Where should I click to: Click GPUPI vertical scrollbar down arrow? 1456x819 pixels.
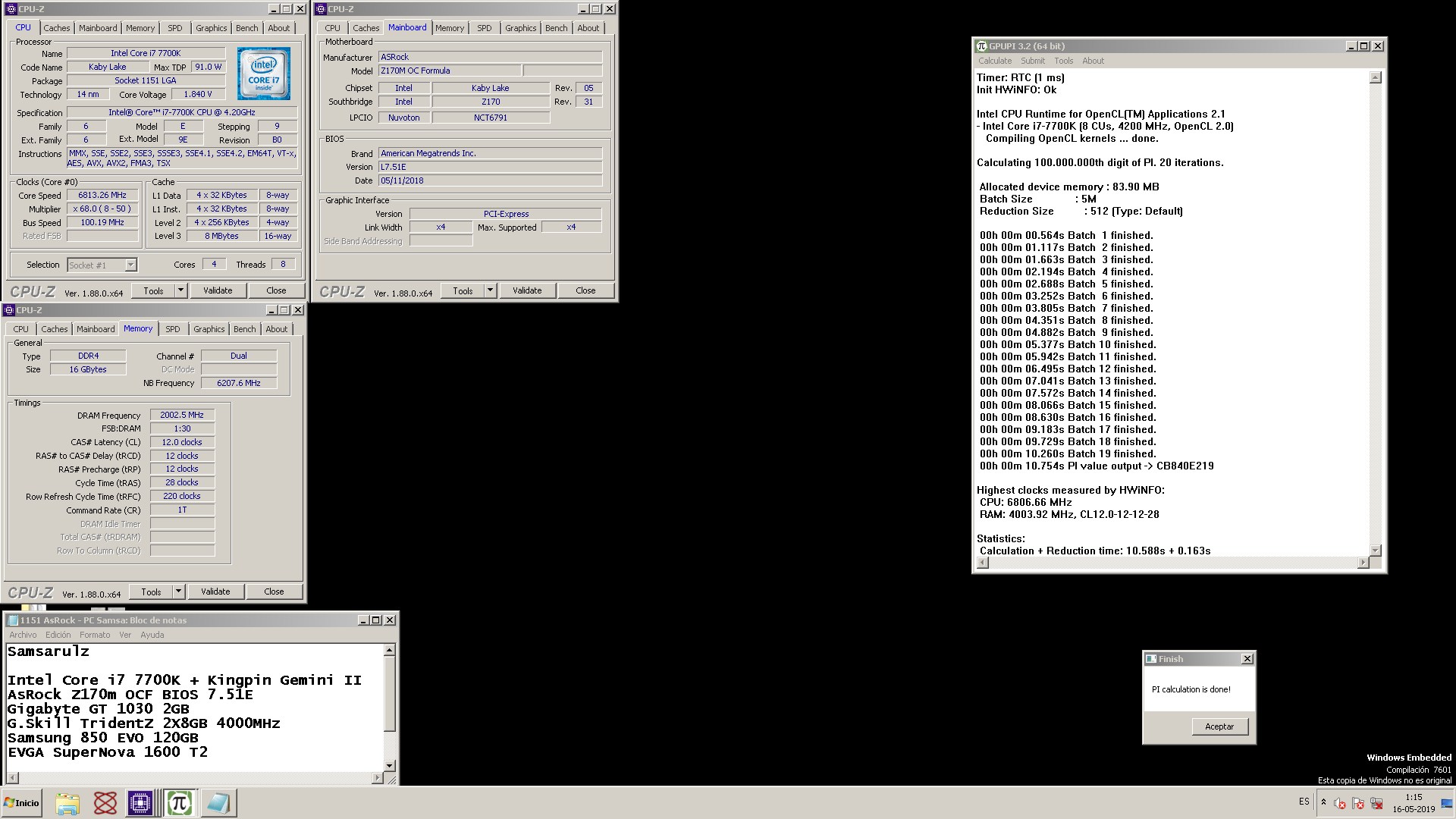(1376, 551)
